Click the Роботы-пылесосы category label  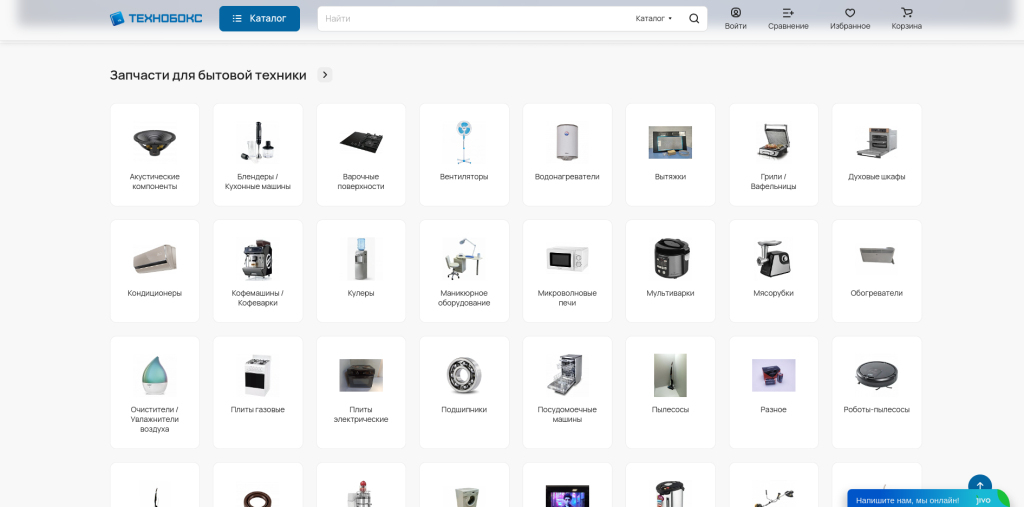[876, 410]
